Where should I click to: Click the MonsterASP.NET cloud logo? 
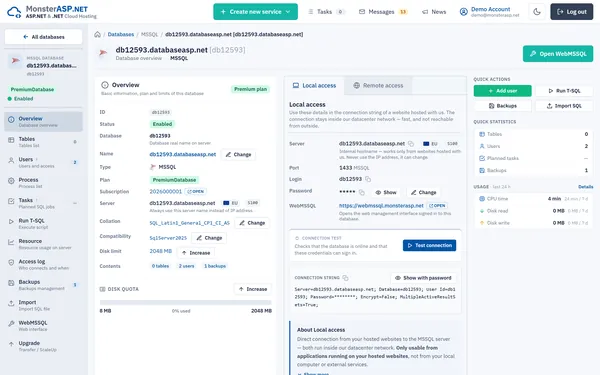pyautogui.click(x=14, y=12)
